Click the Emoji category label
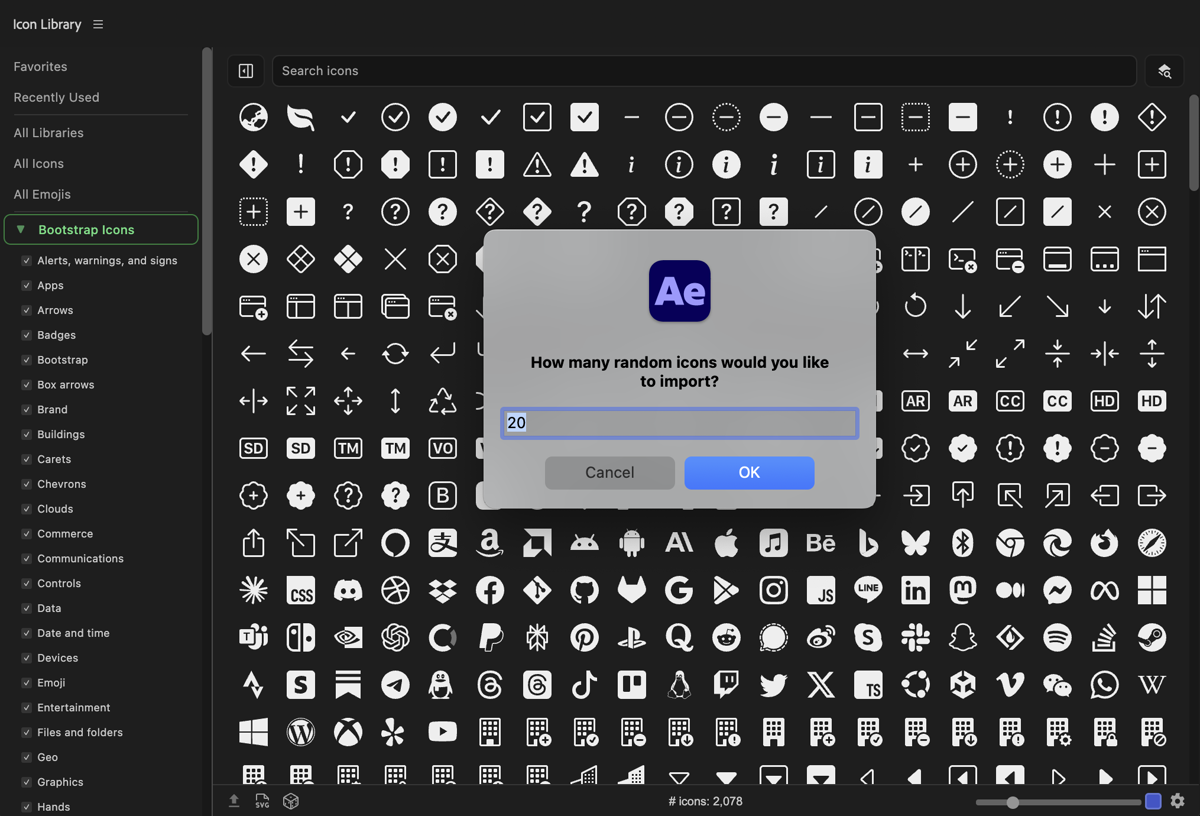The image size is (1200, 816). pyautogui.click(x=51, y=683)
